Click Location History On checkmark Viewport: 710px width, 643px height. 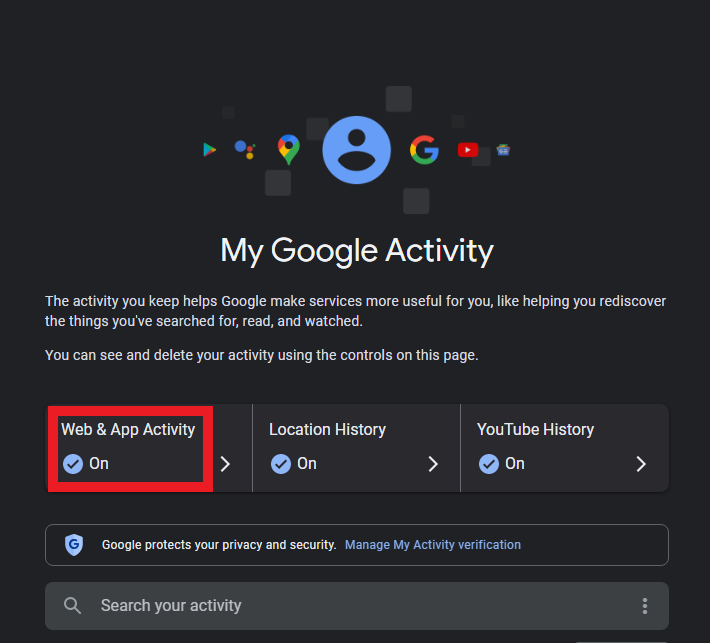point(281,464)
